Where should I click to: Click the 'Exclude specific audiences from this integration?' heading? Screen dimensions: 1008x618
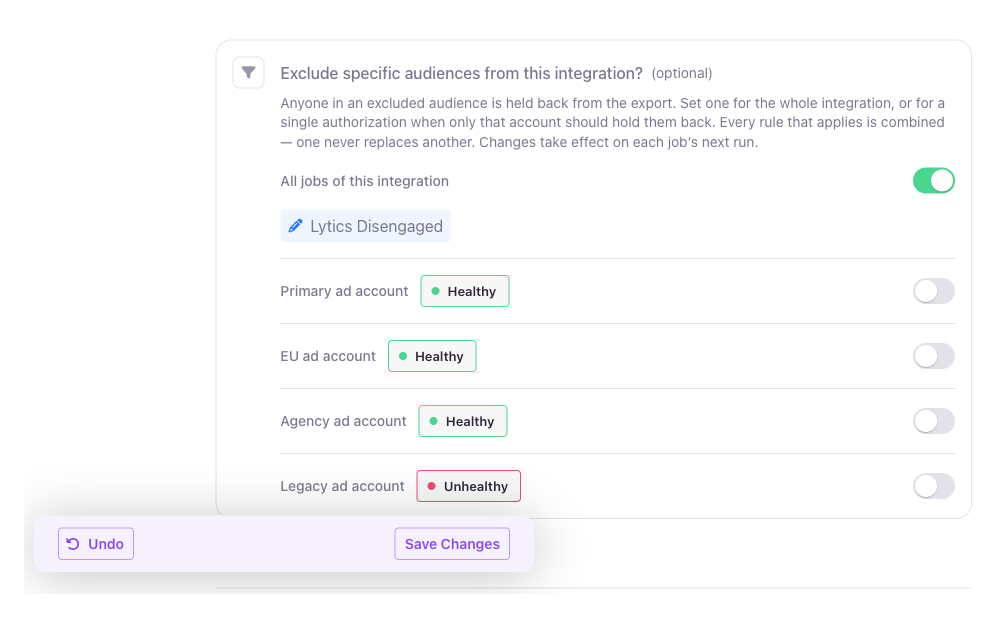462,73
